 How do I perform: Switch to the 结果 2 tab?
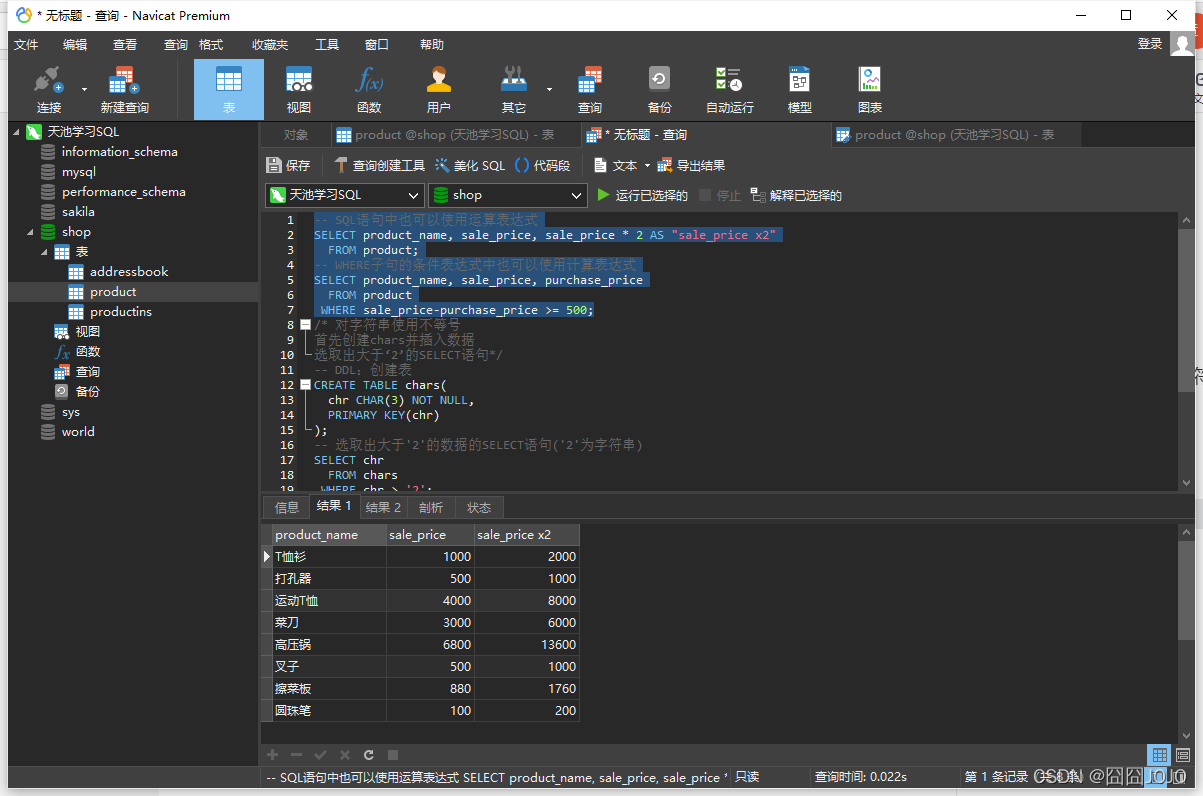pos(383,507)
